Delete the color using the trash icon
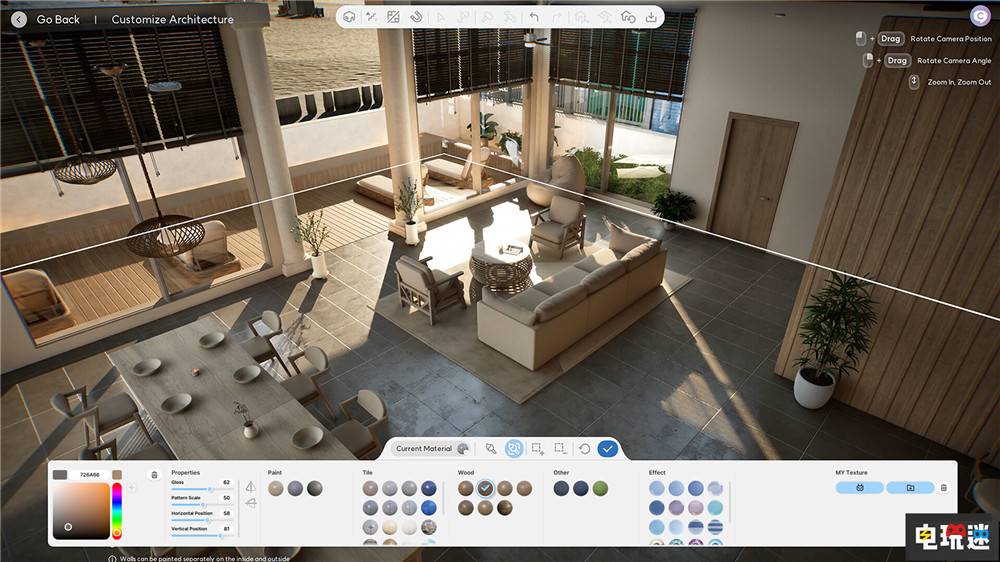This screenshot has width=1000, height=562. tap(154, 475)
